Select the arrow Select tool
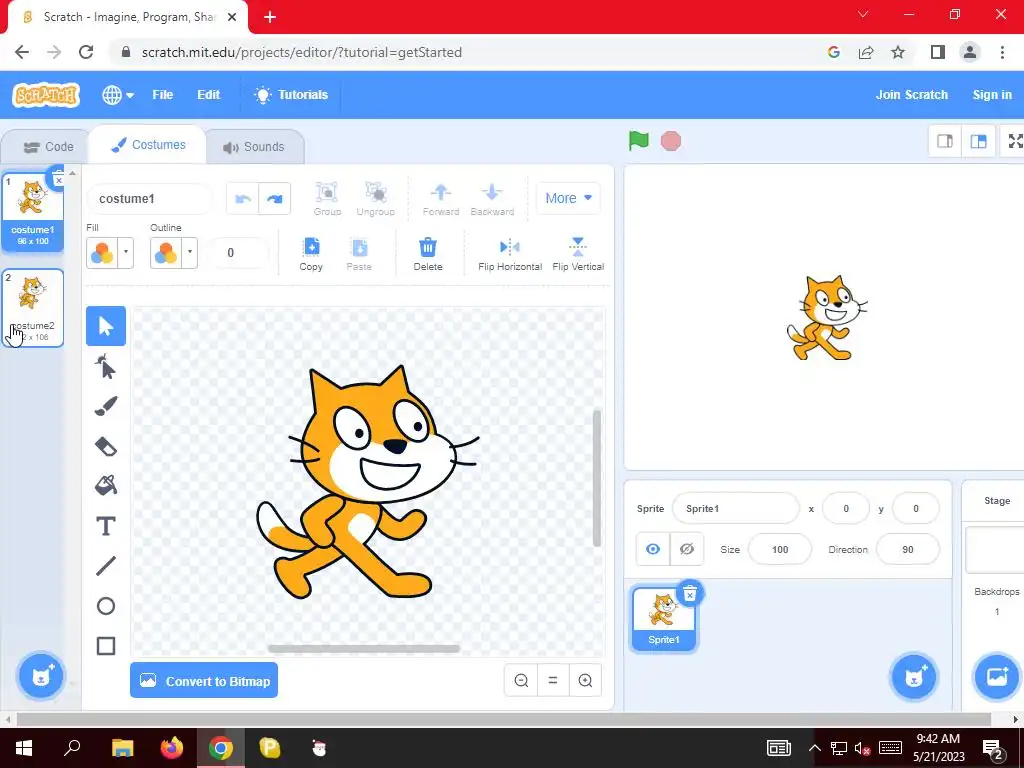 [x=106, y=325]
